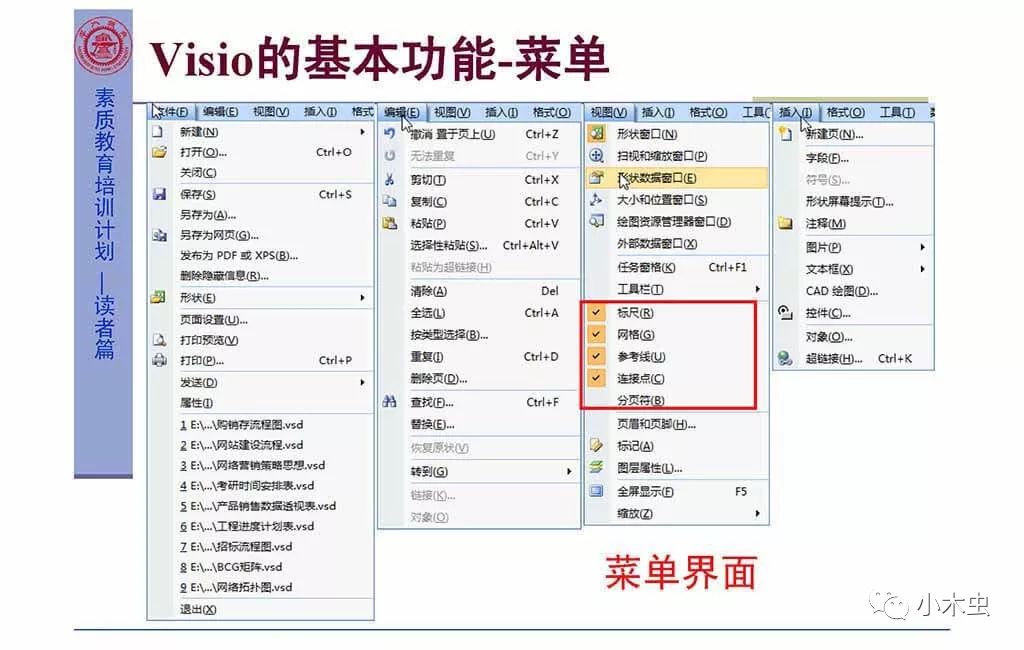Click the scissors icon beside 剪切(T)
Viewport: 1024px width, 650px height.
pos(390,180)
